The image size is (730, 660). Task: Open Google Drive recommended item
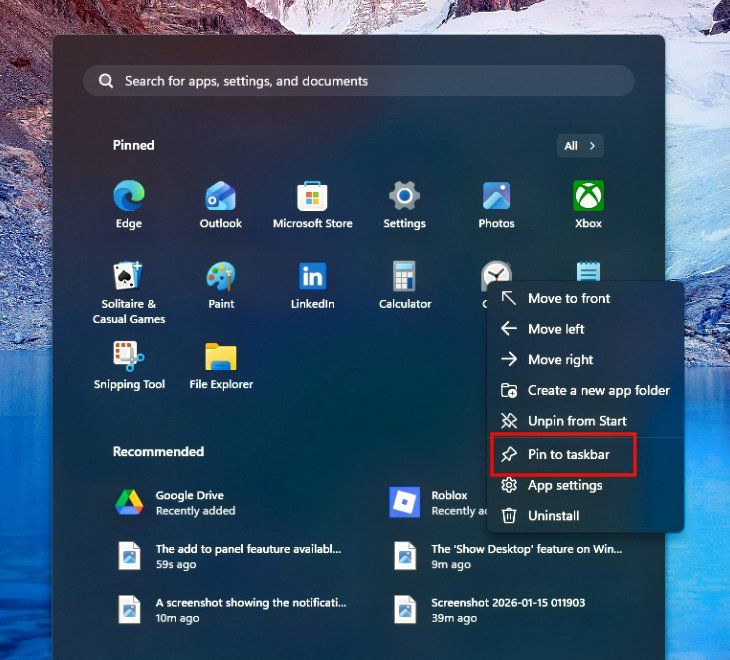(x=175, y=503)
